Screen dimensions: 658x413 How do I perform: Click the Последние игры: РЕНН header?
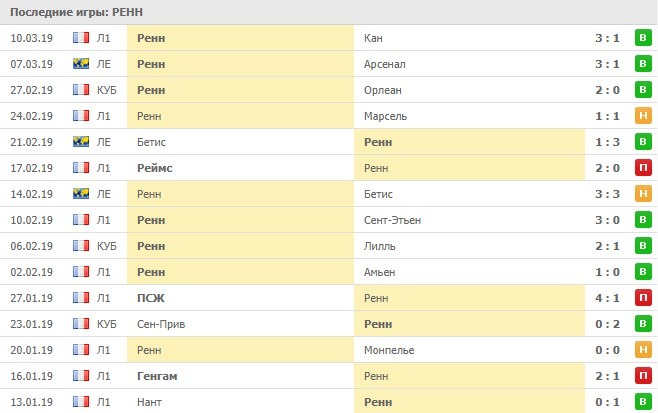(x=75, y=11)
